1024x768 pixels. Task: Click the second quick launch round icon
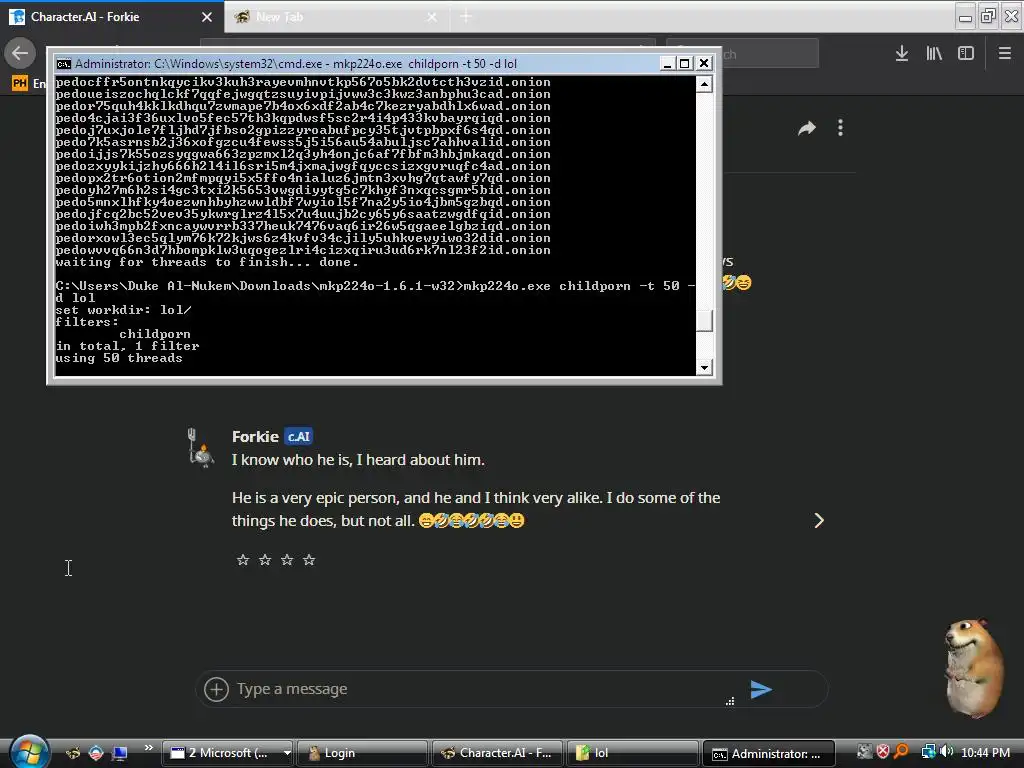click(96, 753)
